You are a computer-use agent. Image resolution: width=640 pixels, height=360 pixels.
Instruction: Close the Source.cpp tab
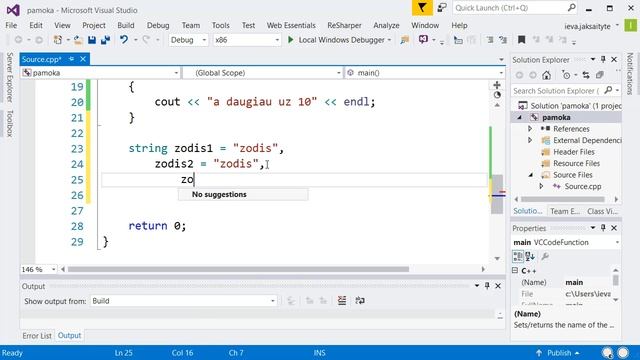tap(83, 59)
